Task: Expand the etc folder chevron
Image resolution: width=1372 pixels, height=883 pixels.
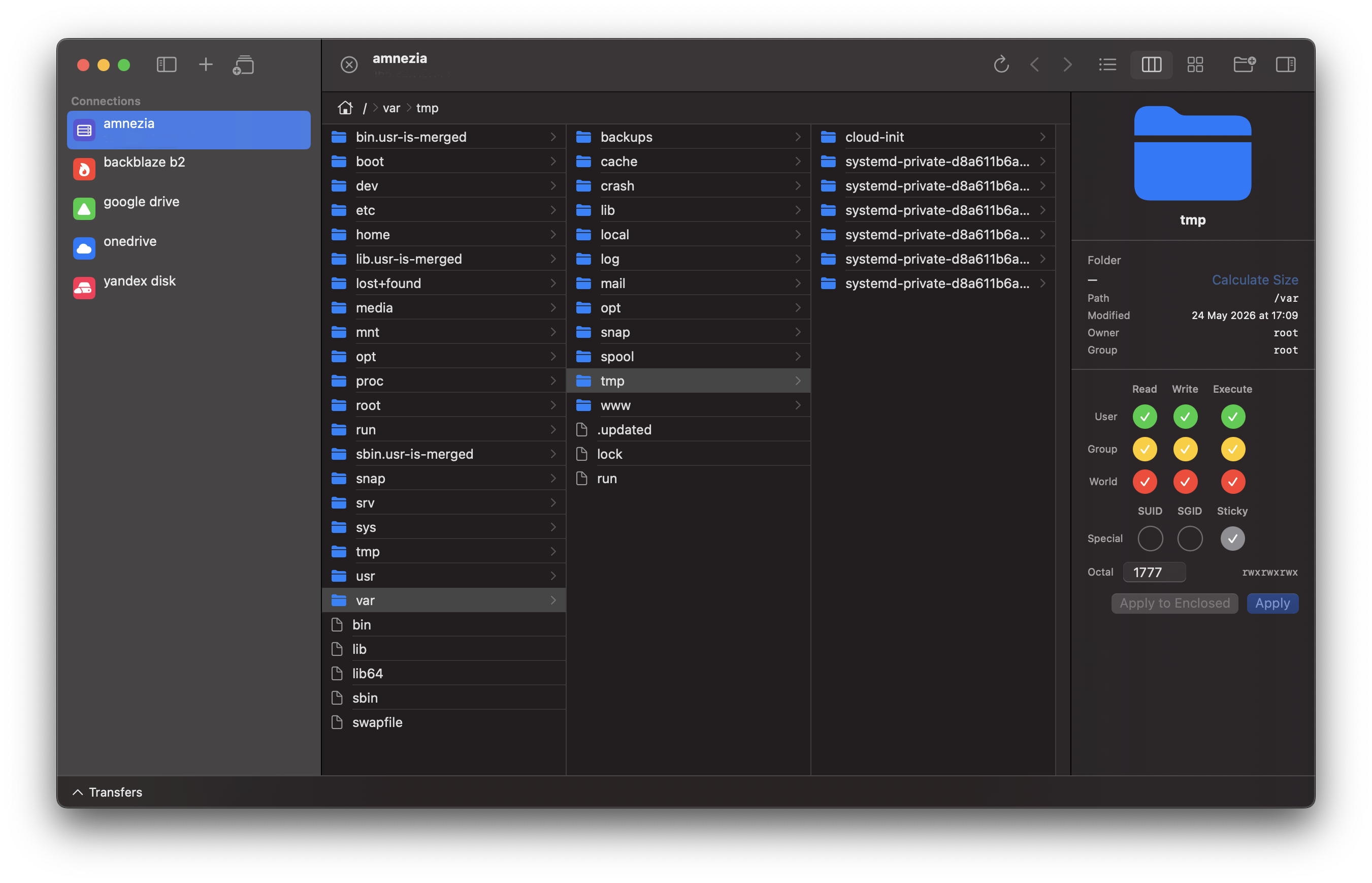Action: click(x=553, y=210)
